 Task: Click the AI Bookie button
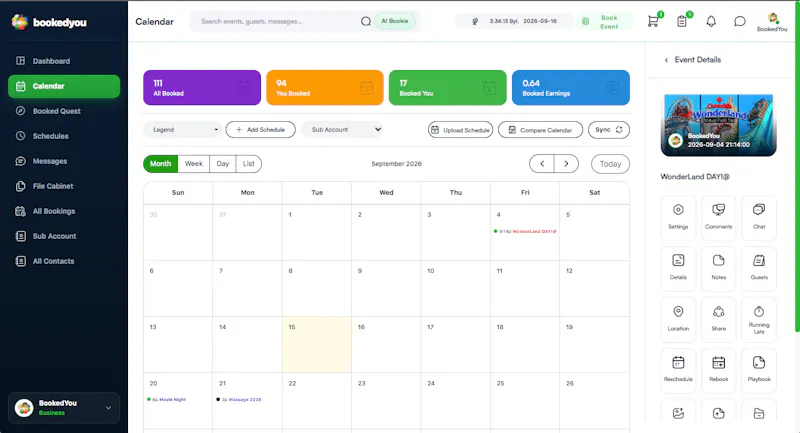tap(394, 21)
